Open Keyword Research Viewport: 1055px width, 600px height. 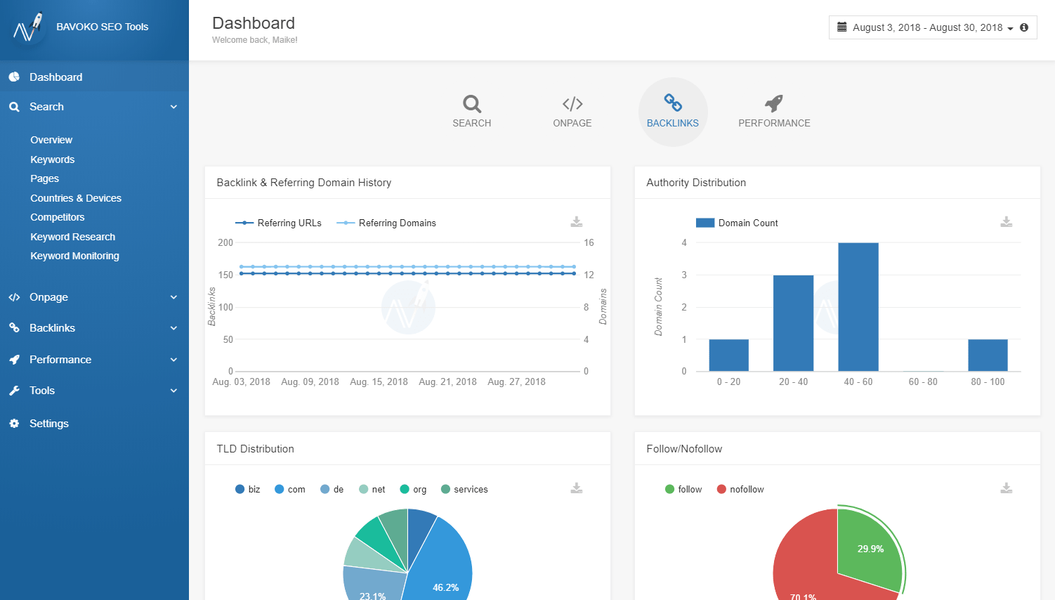click(x=73, y=237)
